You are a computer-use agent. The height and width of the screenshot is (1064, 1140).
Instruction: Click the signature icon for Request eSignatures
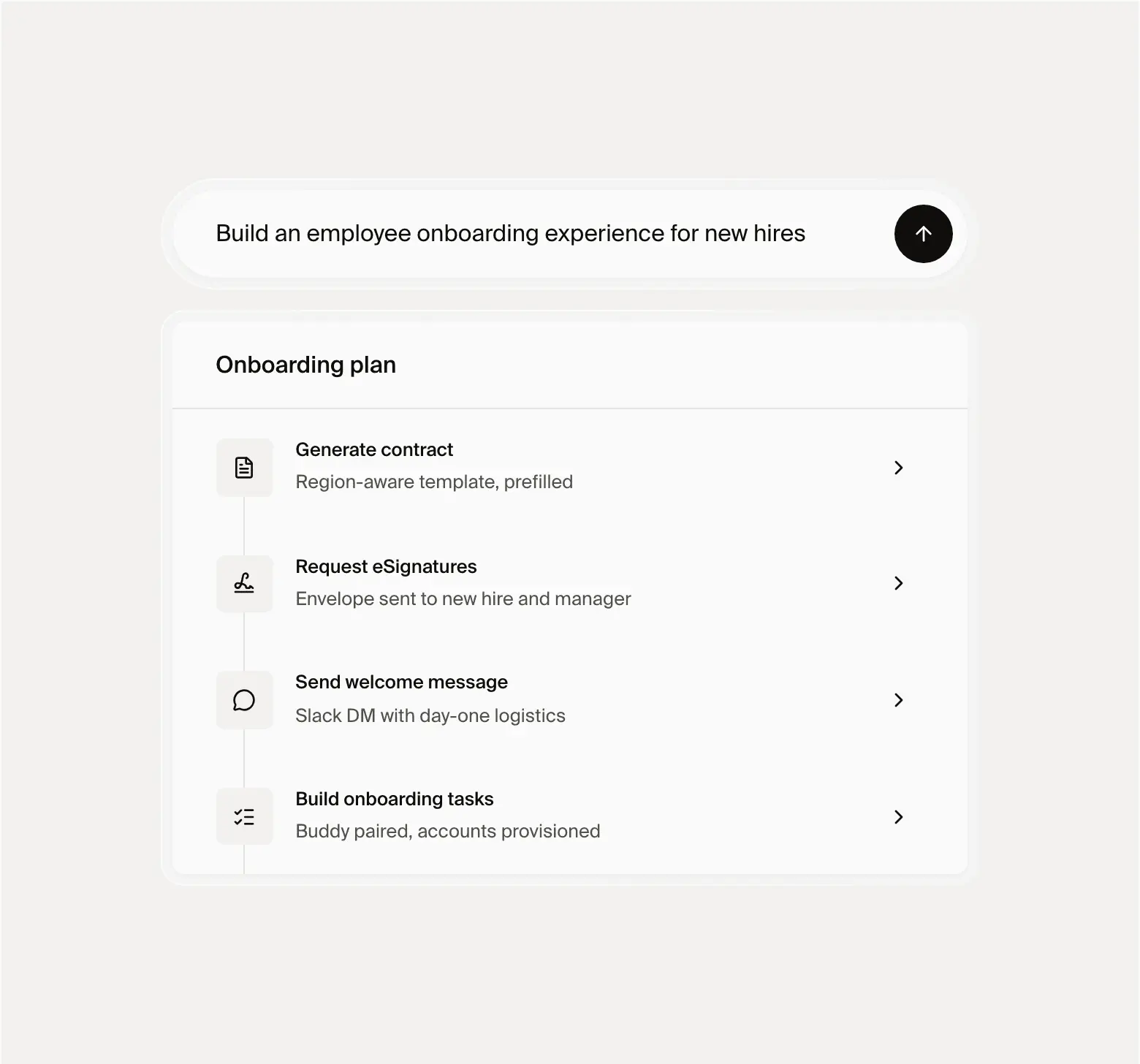click(244, 583)
